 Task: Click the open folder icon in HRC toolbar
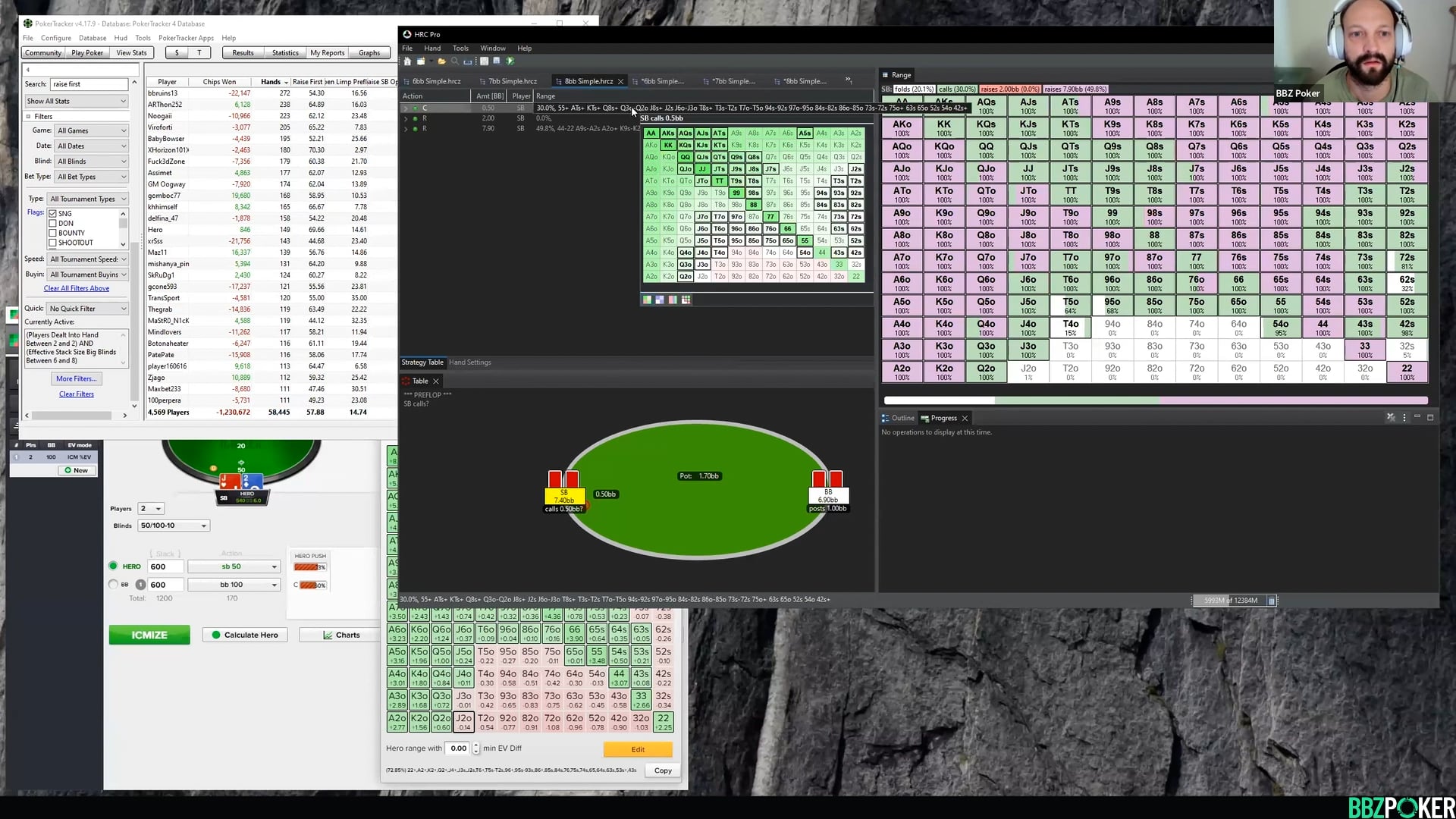[x=441, y=61]
